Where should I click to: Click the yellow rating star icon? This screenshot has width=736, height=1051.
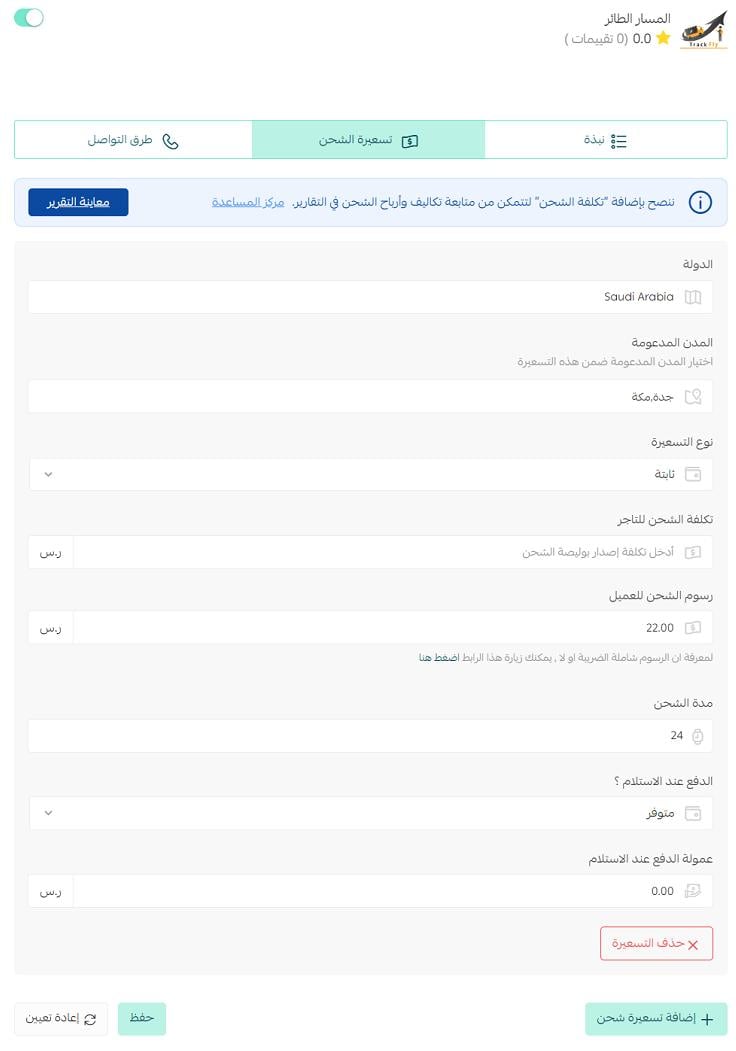[x=663, y=39]
